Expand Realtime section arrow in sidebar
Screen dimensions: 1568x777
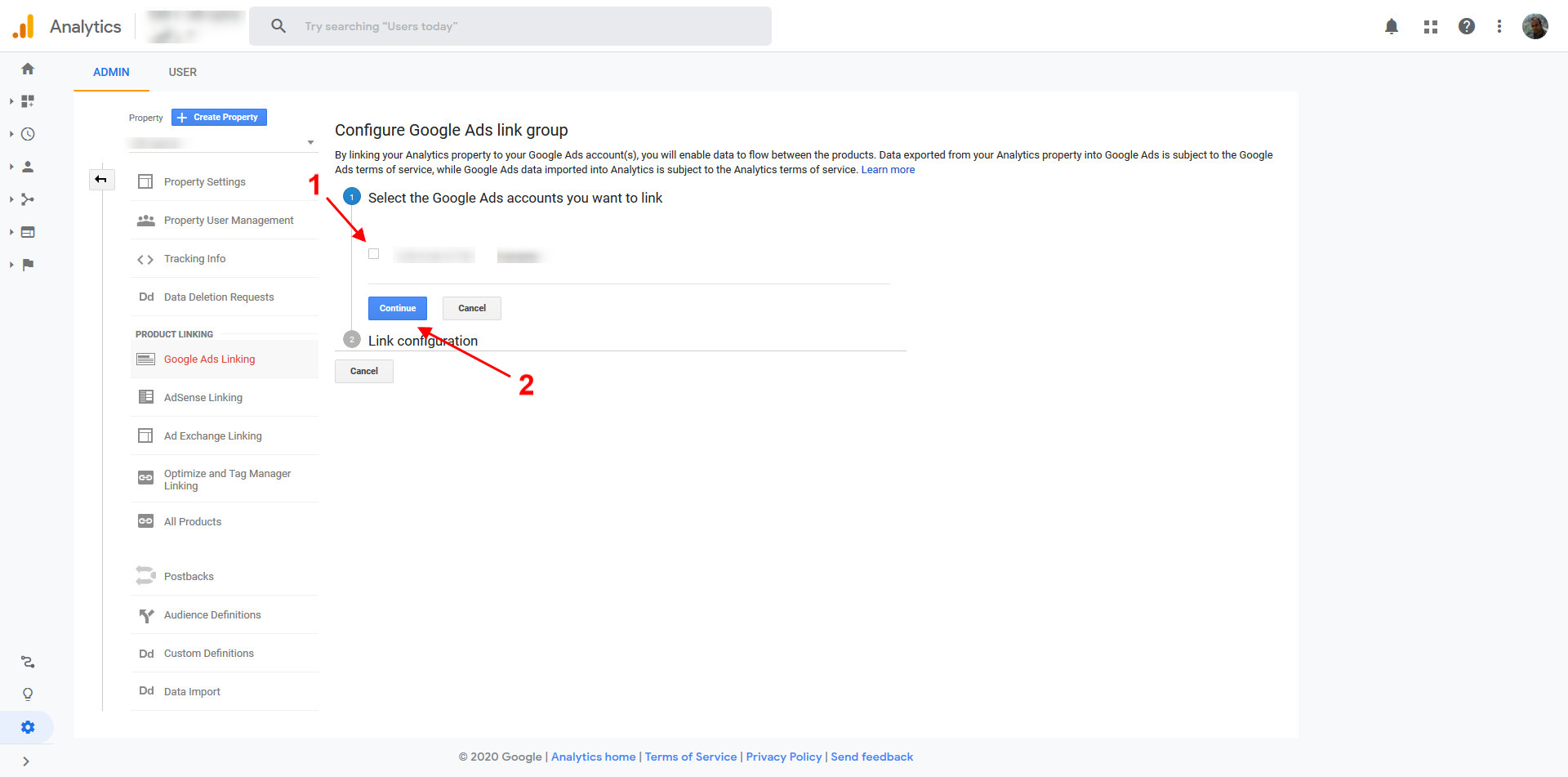(x=11, y=134)
